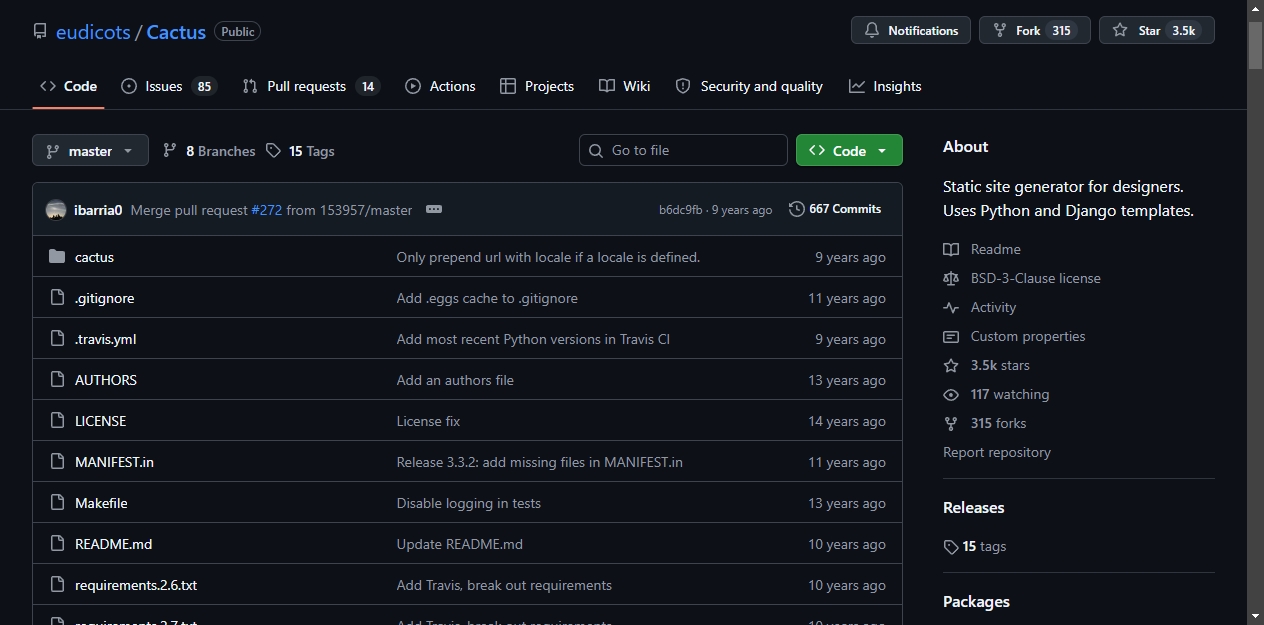Screen dimensions: 1264x625
Task: Open commit 'License fix' message
Action: pyautogui.click(x=428, y=421)
